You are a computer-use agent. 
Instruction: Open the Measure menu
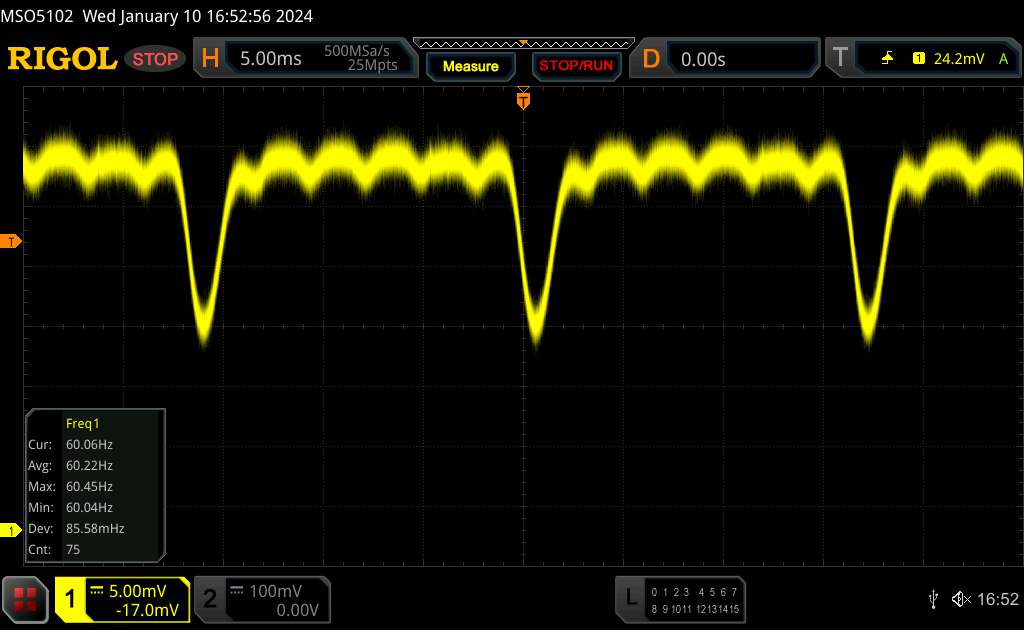coord(470,66)
